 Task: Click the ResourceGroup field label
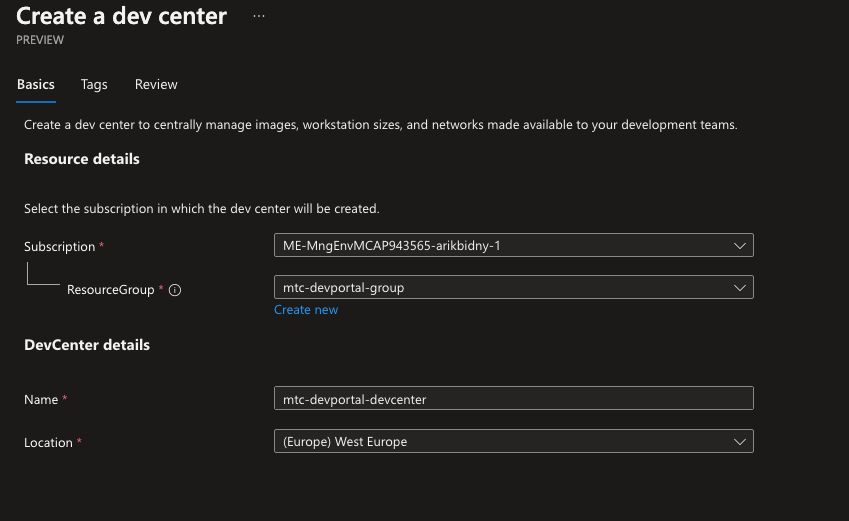point(110,290)
